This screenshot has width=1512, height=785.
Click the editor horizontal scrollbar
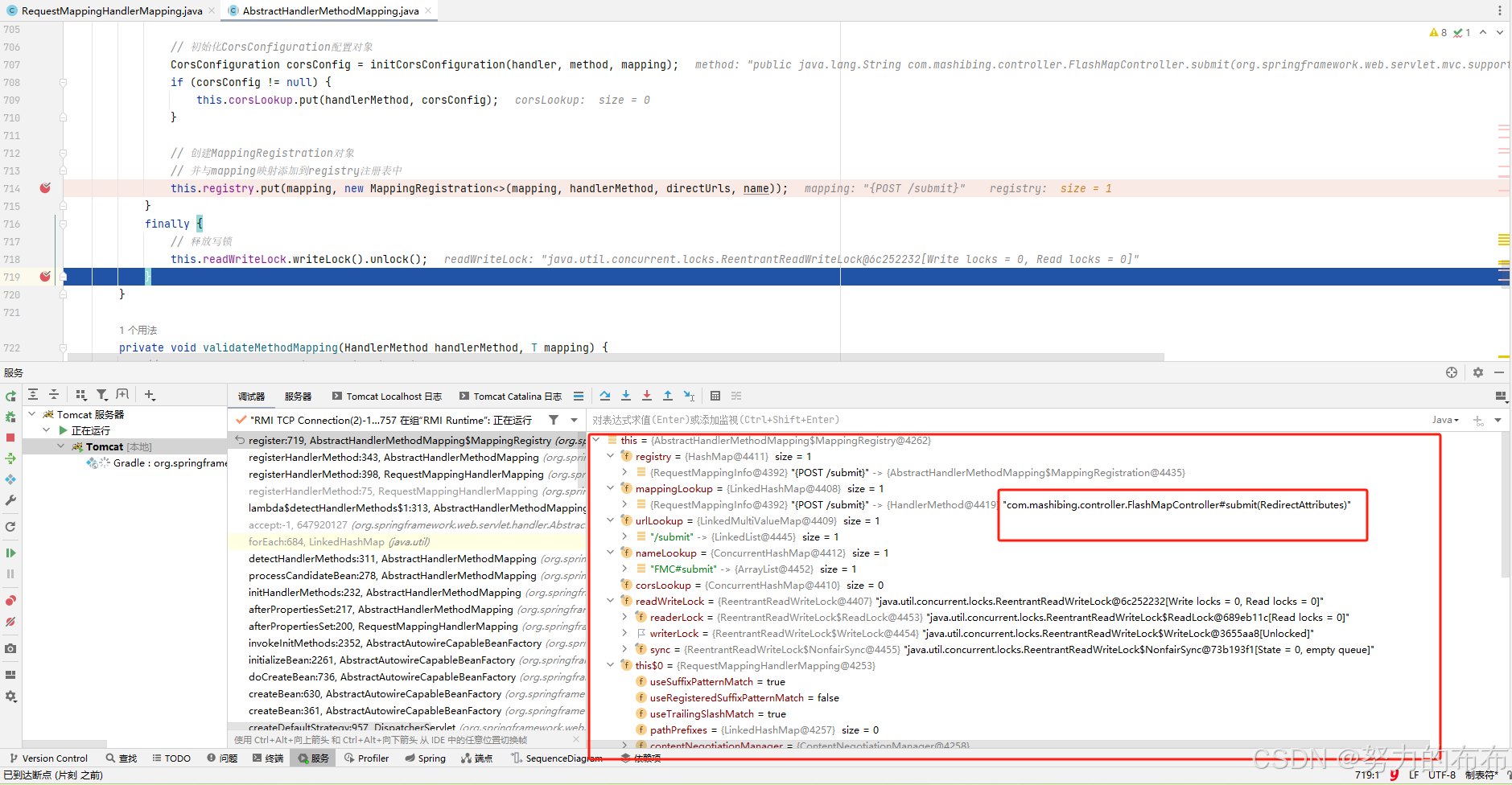pyautogui.click(x=616, y=357)
